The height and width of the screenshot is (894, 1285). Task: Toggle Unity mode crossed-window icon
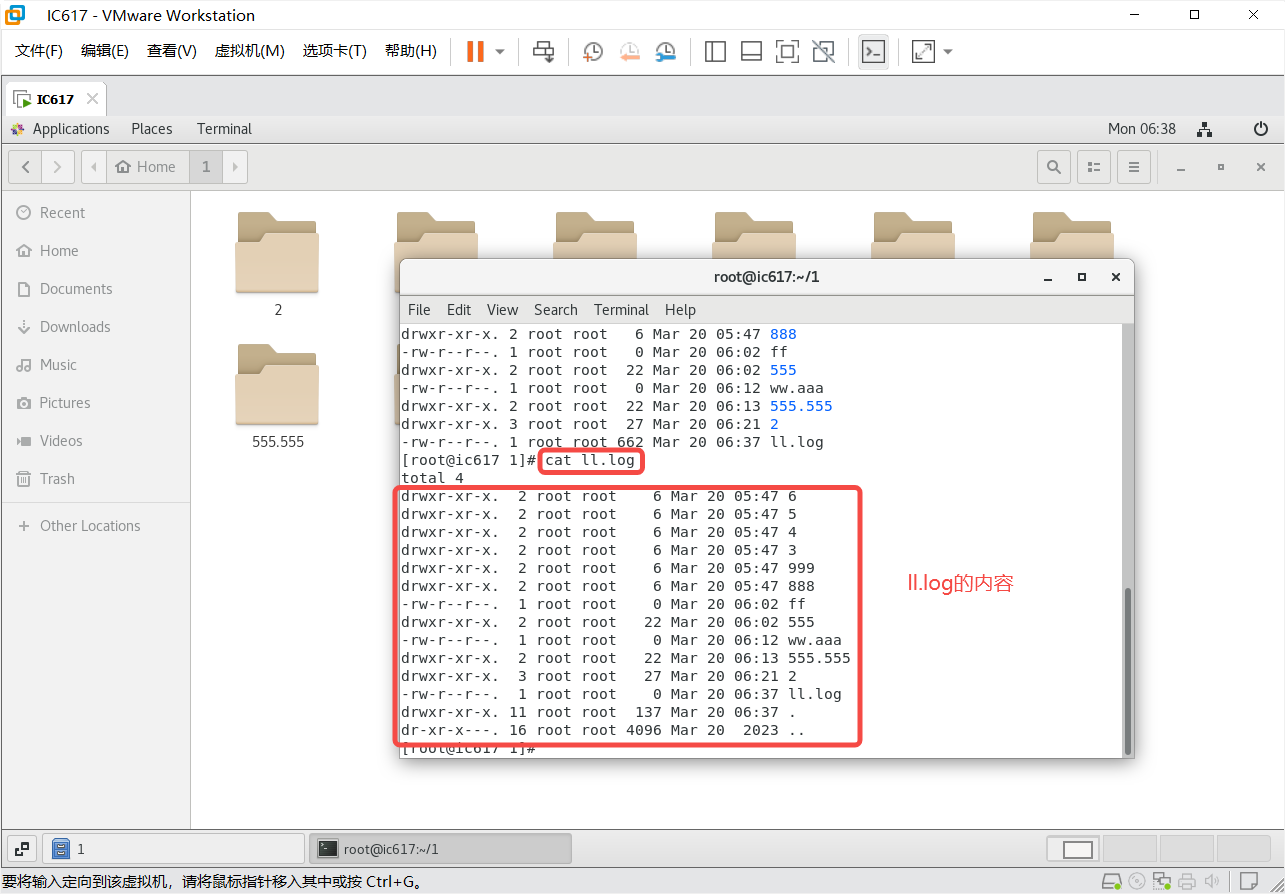[x=823, y=51]
